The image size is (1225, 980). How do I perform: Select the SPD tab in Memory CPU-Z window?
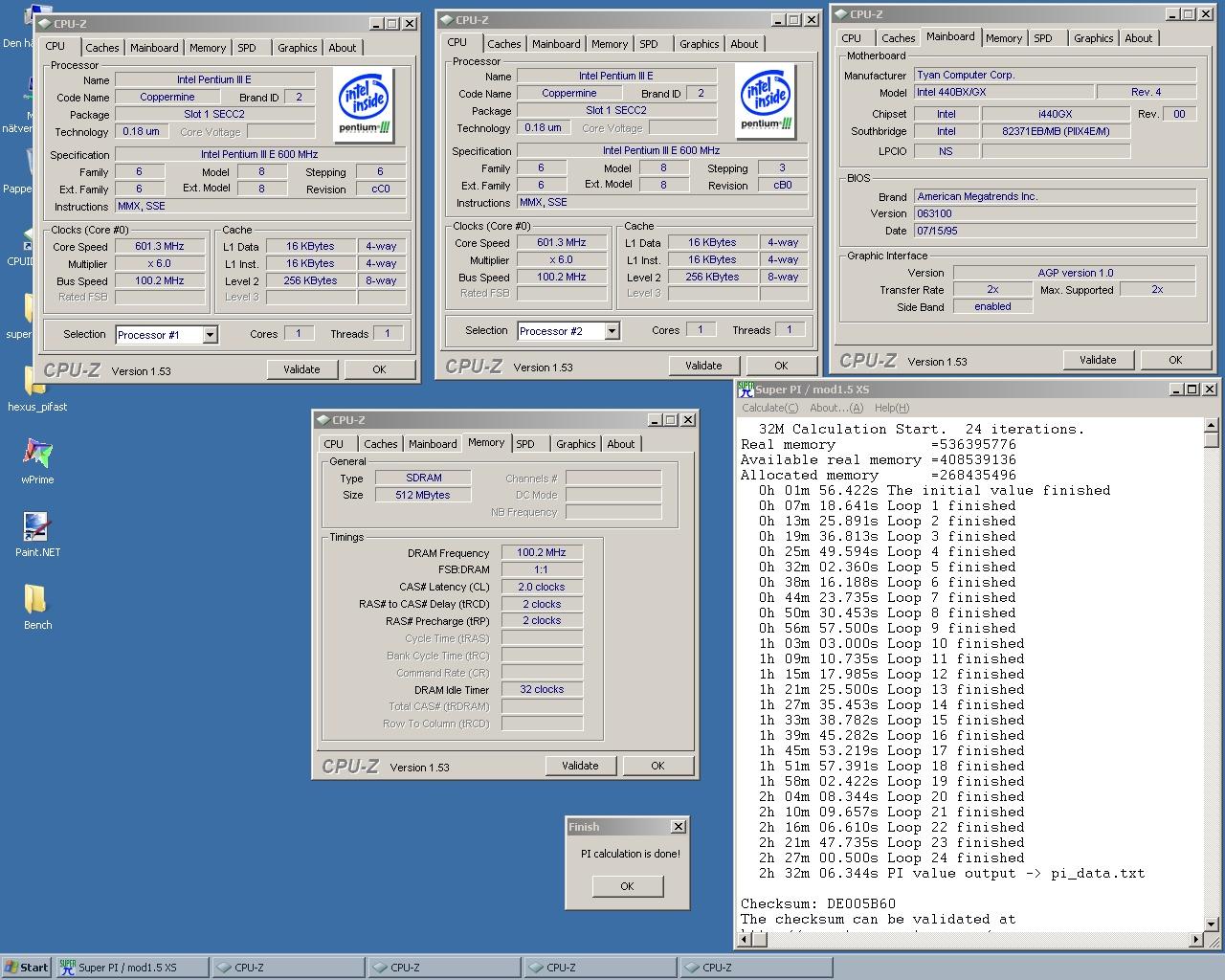(x=525, y=444)
